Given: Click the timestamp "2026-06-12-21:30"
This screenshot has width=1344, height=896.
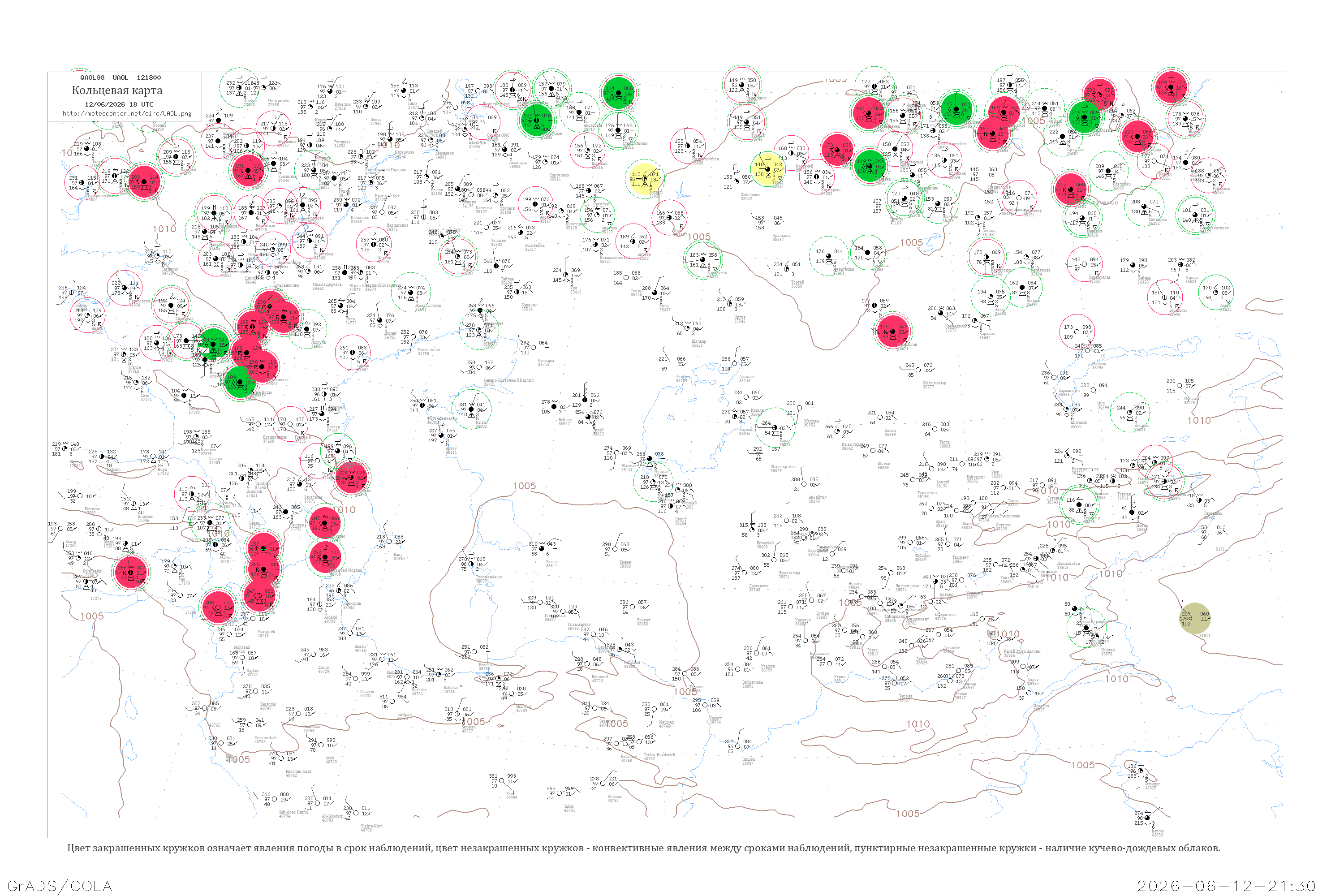Looking at the screenshot, I should click(1226, 886).
